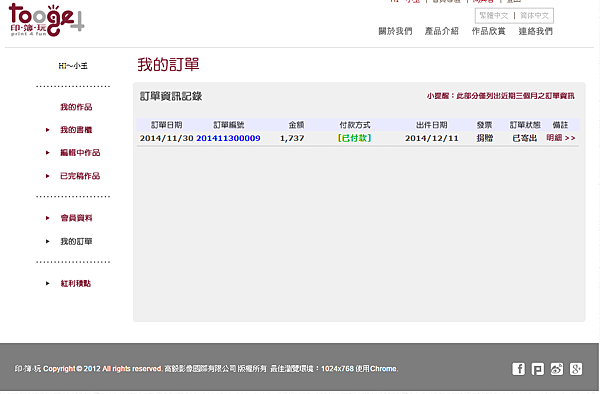600x394 pixels.
Task: Open the Google+ icon in footer
Action: pos(576,369)
